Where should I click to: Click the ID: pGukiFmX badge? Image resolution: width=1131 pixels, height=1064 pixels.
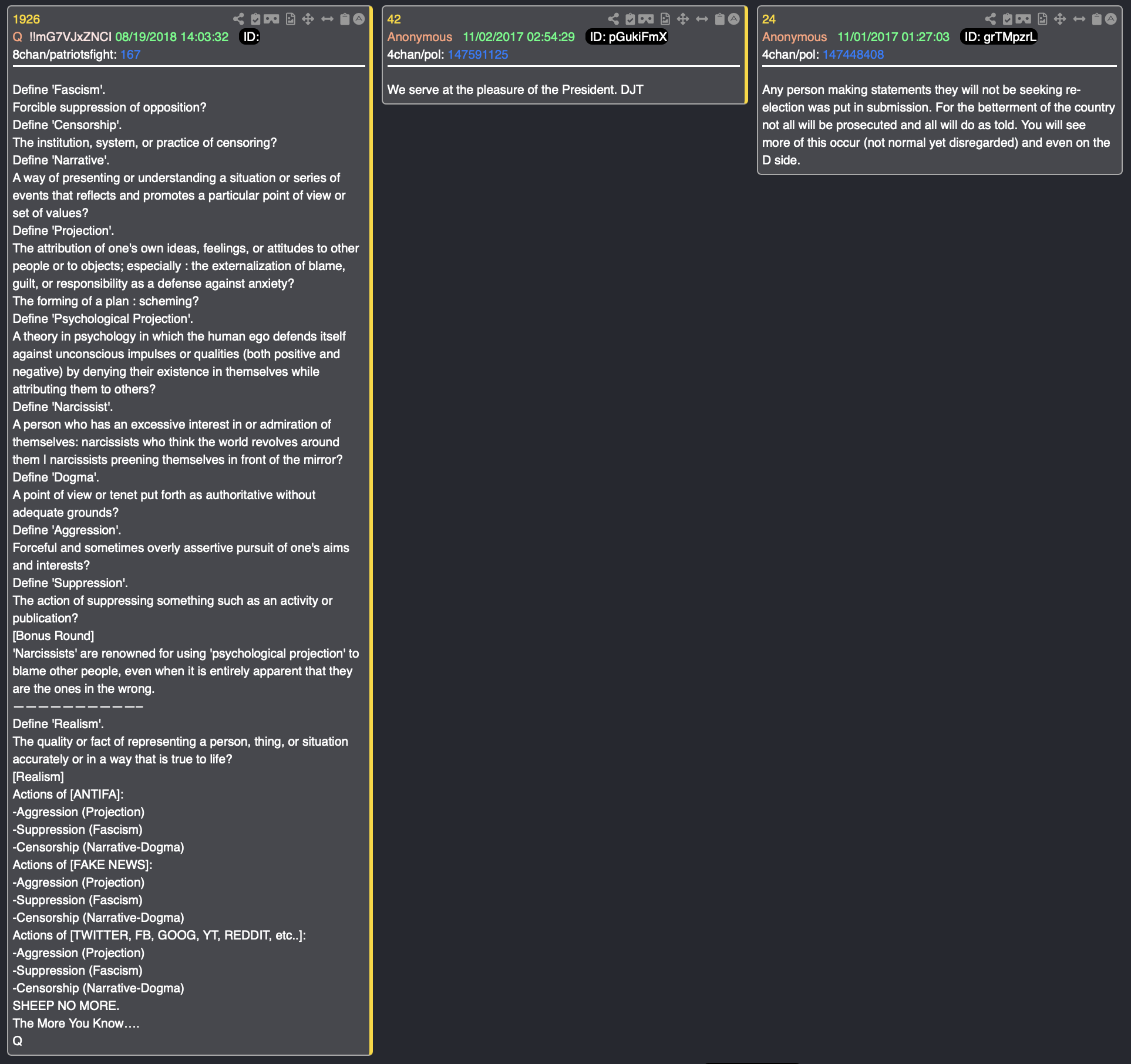(x=627, y=37)
